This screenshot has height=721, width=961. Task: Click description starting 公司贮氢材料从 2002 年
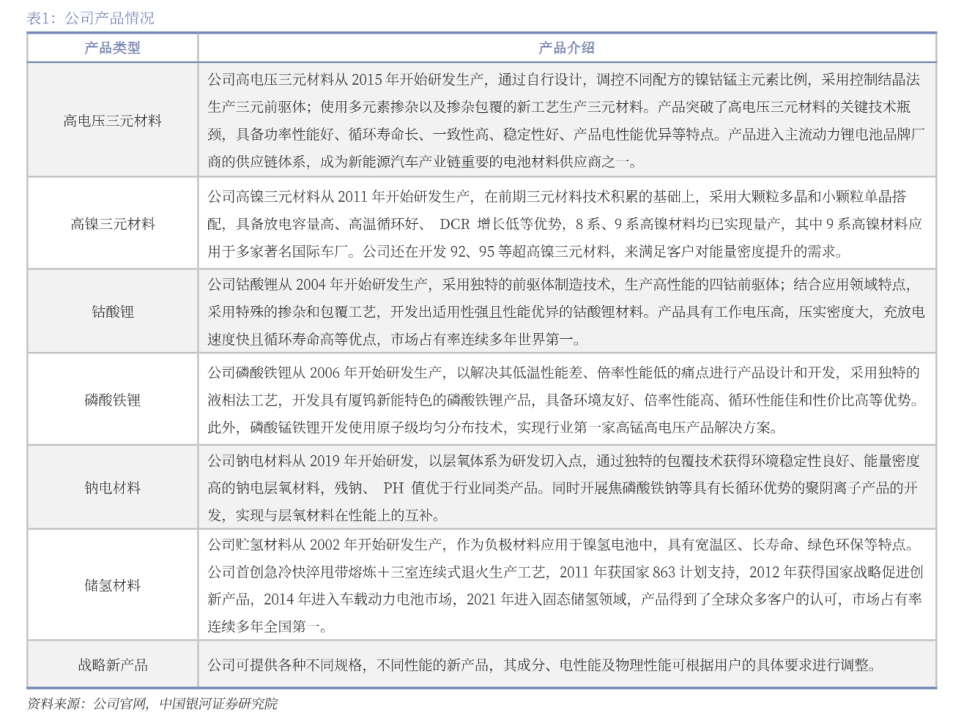pos(565,585)
